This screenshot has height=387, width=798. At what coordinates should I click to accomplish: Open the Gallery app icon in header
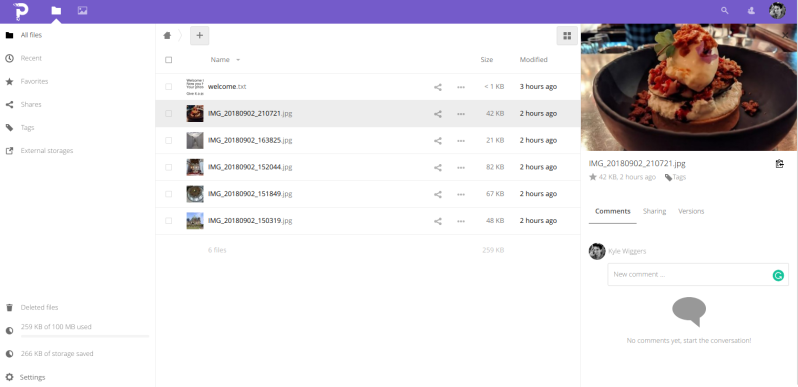[x=82, y=11]
